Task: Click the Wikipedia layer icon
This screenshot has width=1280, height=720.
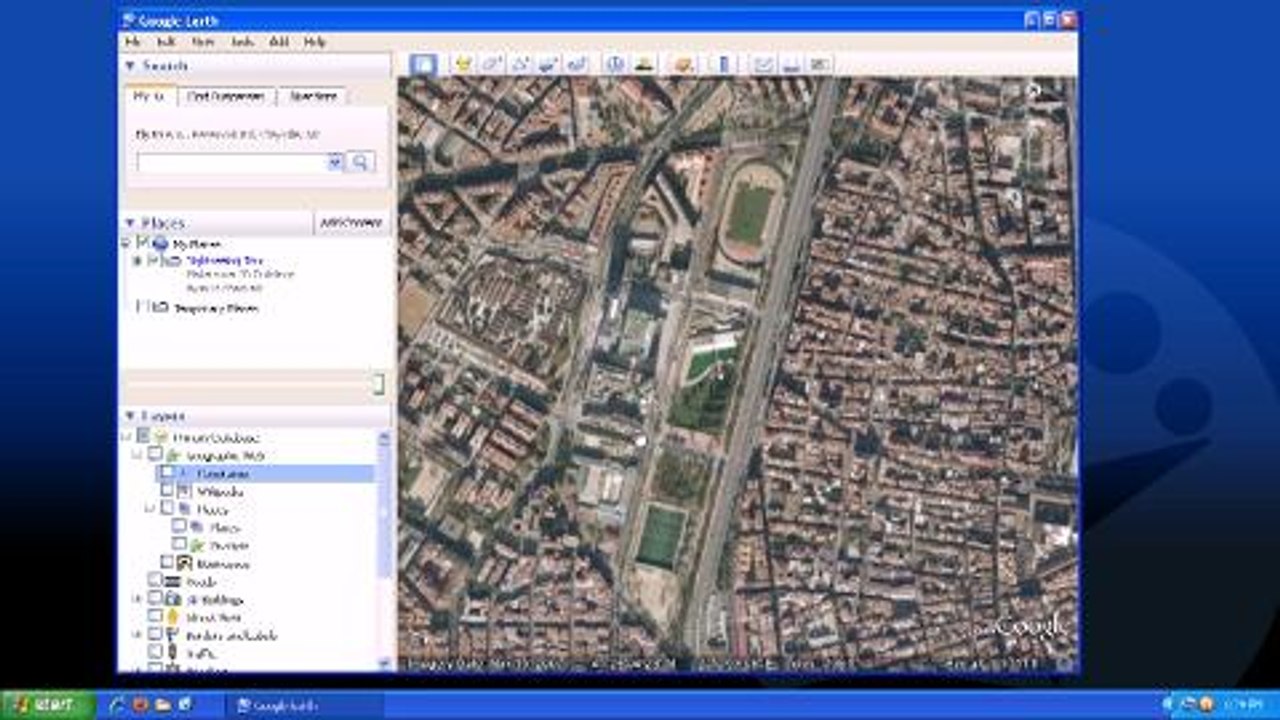Action: point(185,492)
